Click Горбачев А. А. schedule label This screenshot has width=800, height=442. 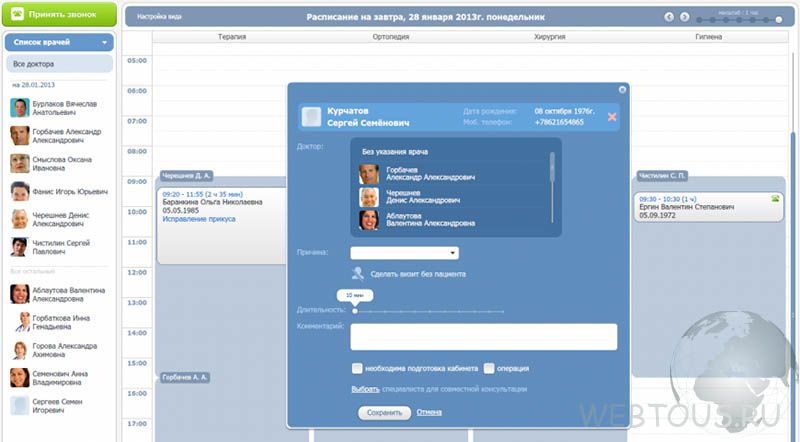point(185,378)
